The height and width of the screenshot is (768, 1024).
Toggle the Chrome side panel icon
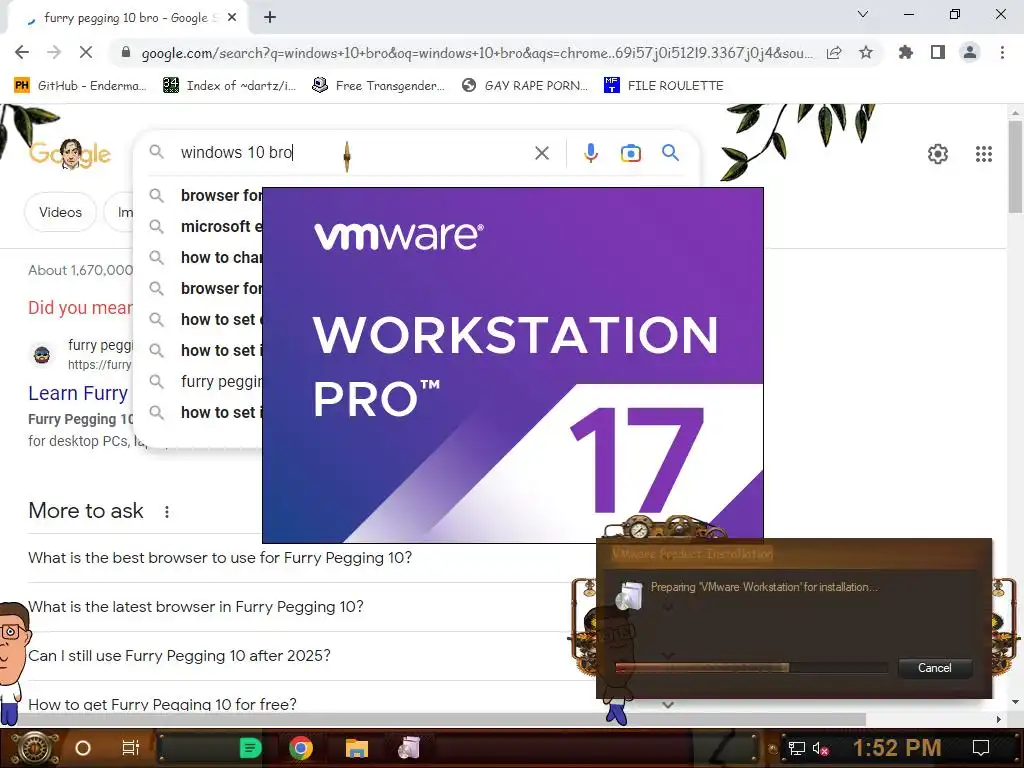coord(938,52)
